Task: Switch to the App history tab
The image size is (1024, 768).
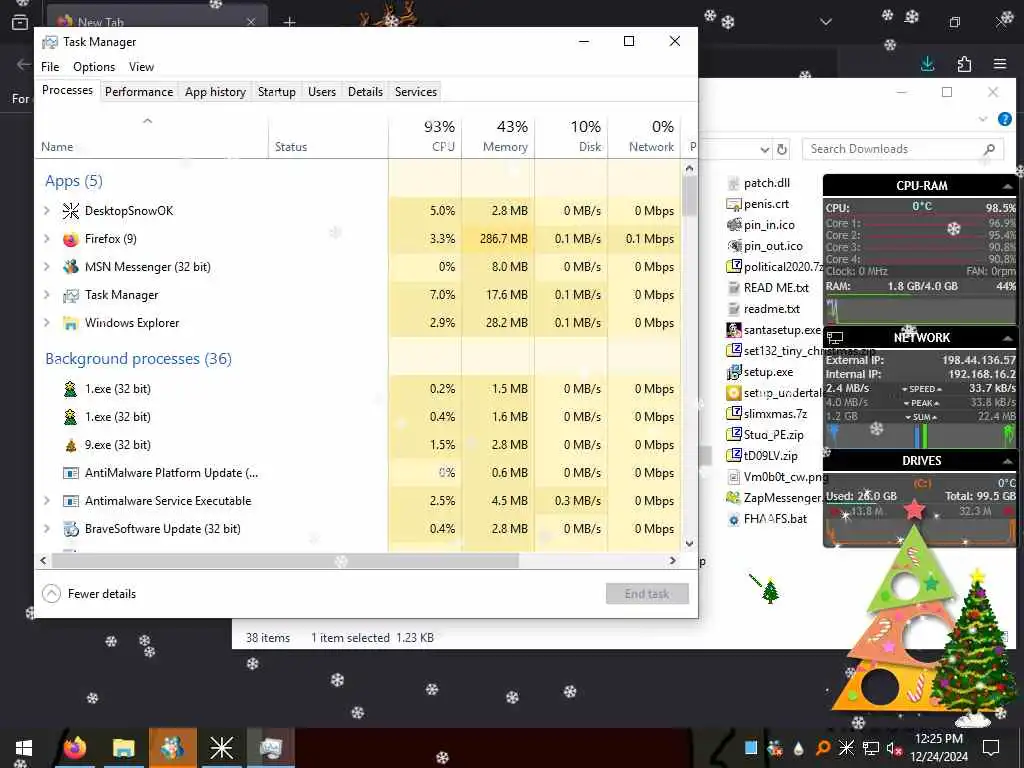Action: pos(216,92)
